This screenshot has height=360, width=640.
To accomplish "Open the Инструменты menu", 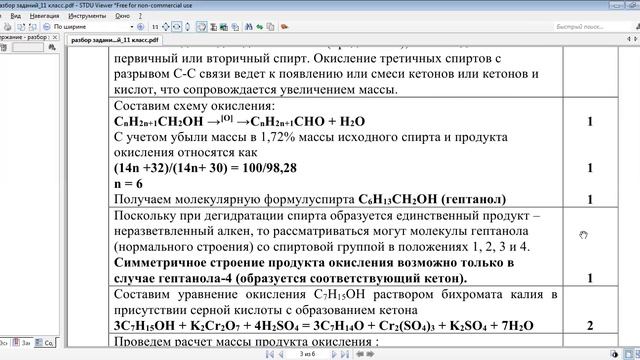I will (87, 16).
